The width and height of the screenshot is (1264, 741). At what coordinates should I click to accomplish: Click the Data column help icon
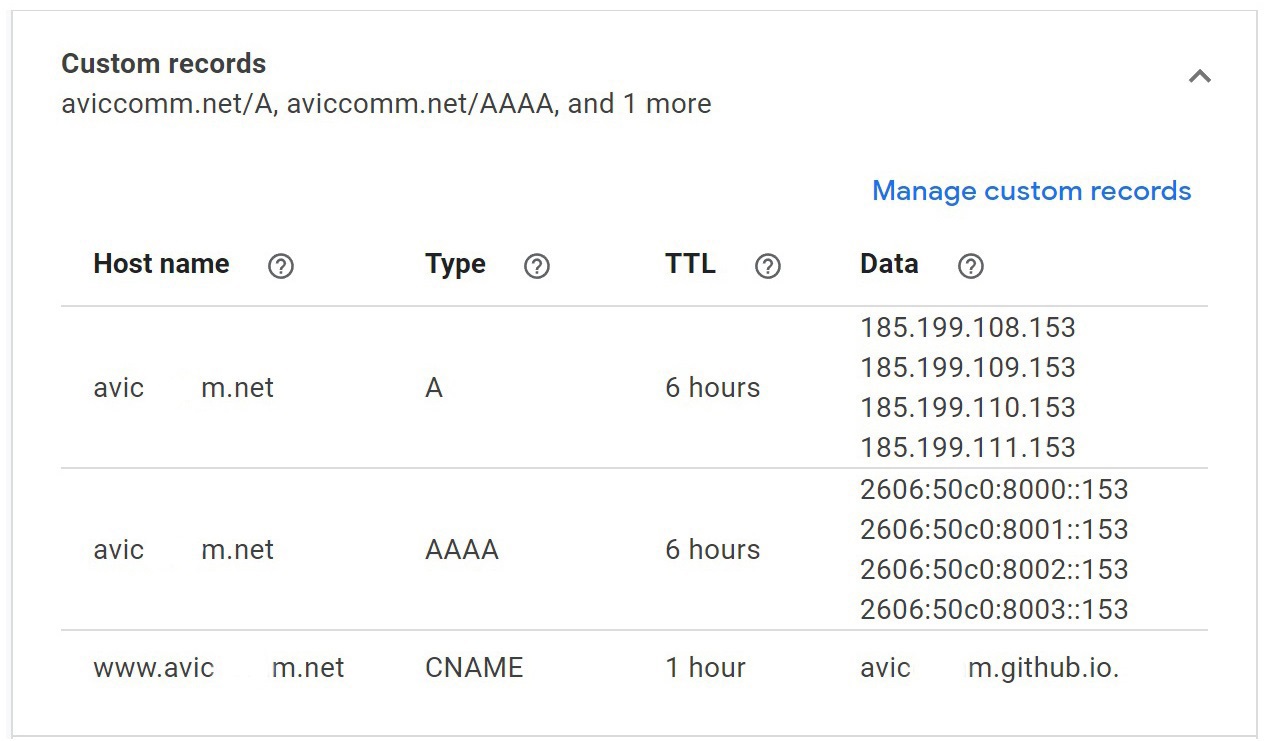tap(970, 266)
